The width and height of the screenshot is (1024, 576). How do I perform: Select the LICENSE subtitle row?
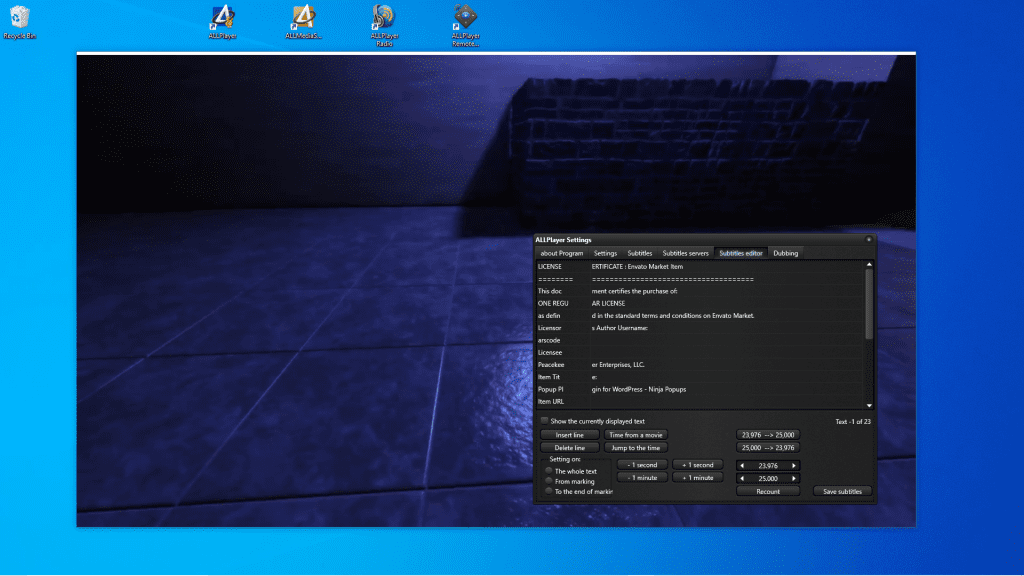pyautogui.click(x=700, y=266)
